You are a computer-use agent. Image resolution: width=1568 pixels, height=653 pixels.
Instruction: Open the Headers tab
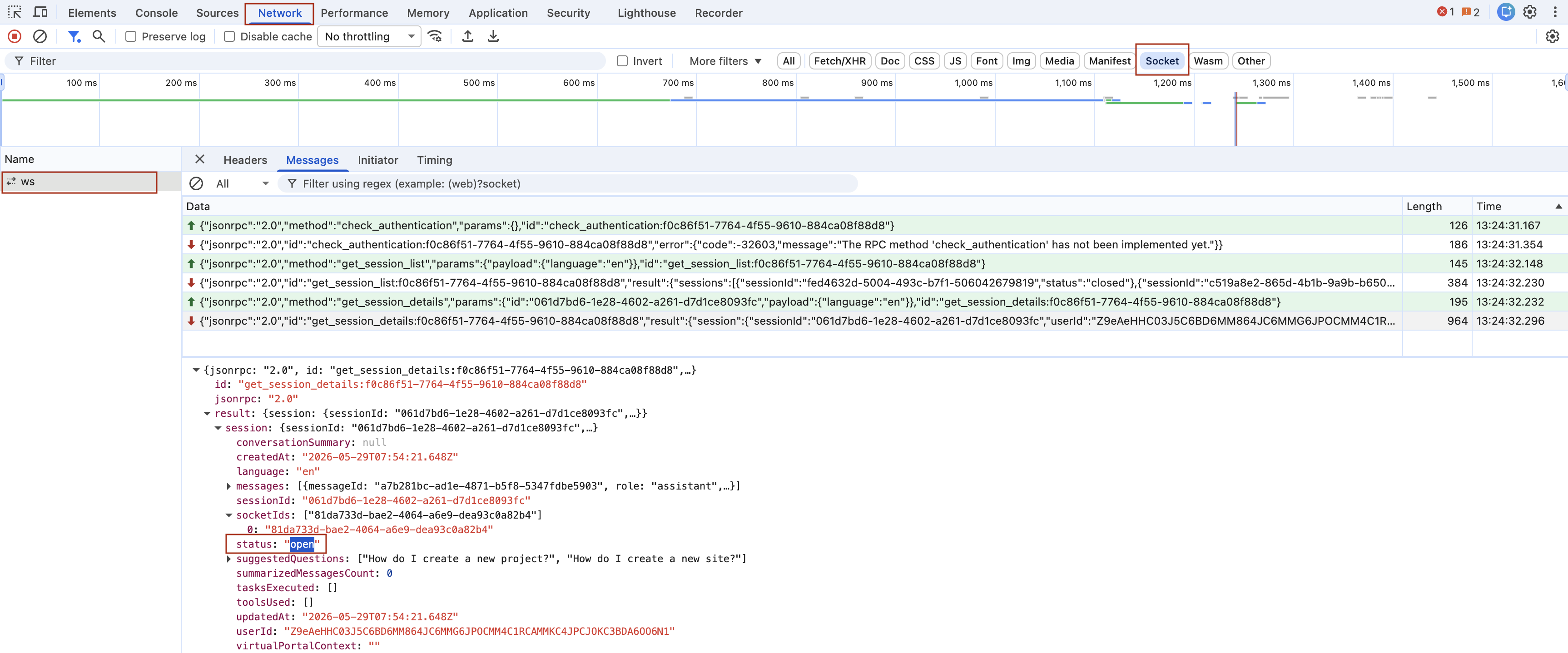[245, 160]
